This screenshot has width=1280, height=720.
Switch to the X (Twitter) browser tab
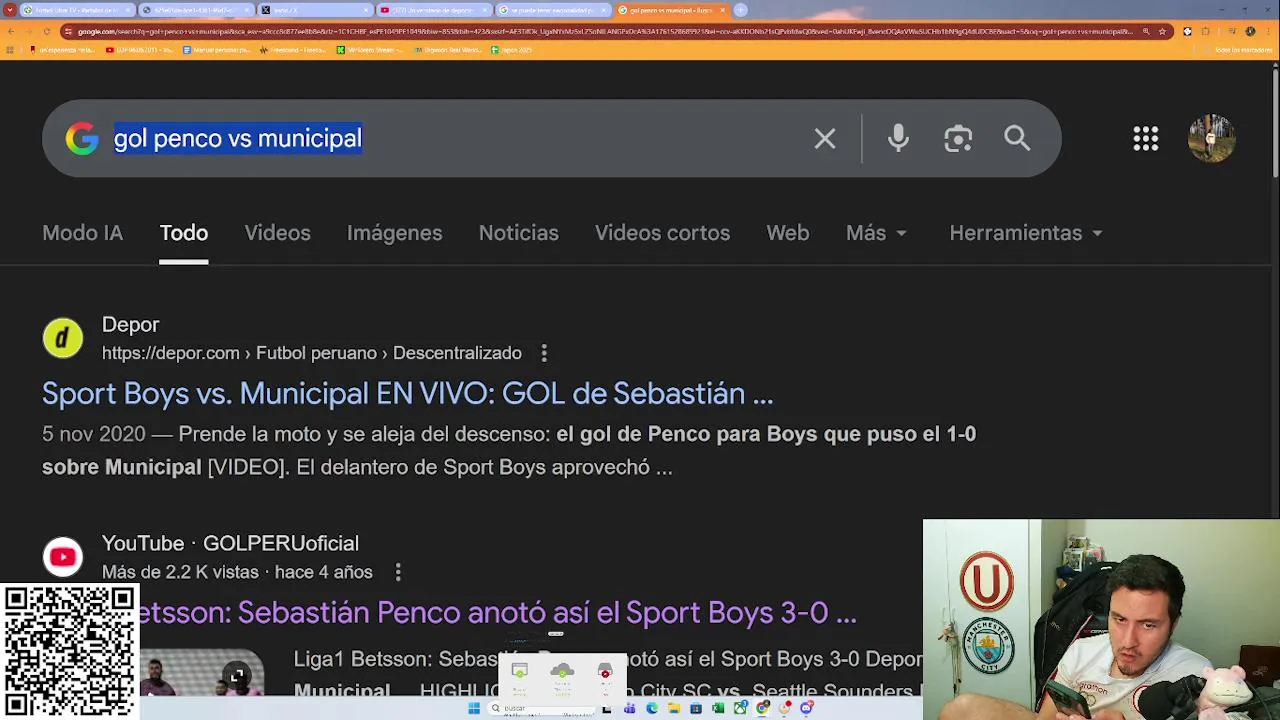tap(314, 10)
